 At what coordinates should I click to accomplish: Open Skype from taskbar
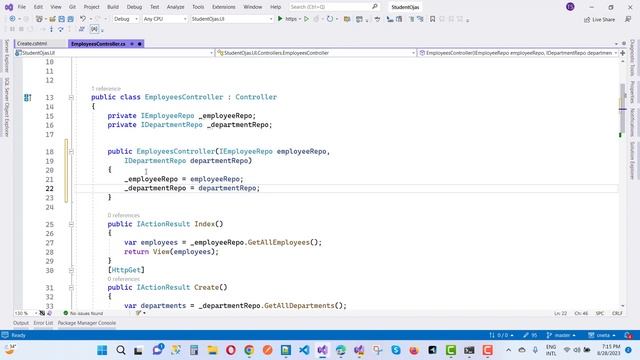point(396,350)
